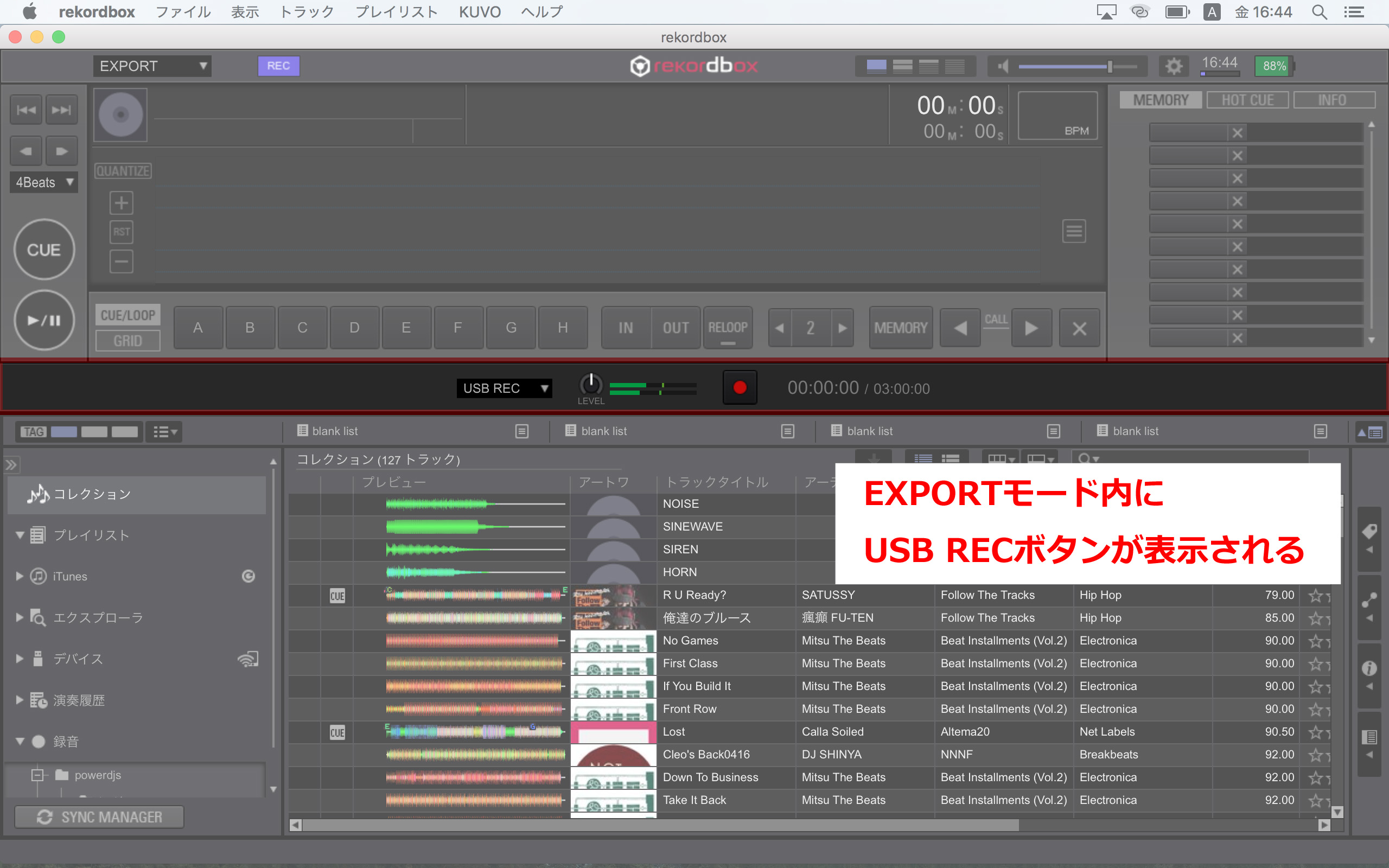Screen dimensions: 1389x868
Task: Click the info icon in right sidebar
Action: [1369, 668]
